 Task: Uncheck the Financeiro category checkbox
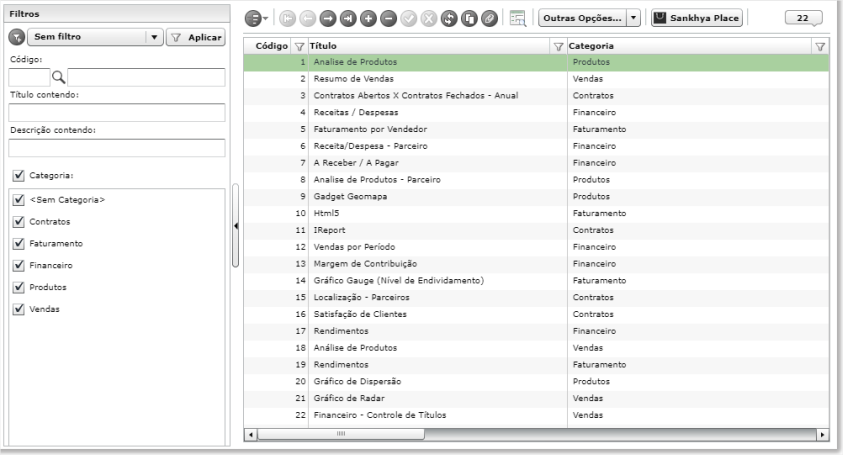pos(19,265)
